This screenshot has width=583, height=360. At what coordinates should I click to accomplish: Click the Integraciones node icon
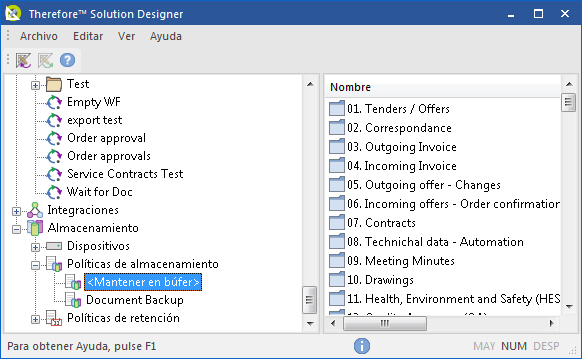point(35,210)
